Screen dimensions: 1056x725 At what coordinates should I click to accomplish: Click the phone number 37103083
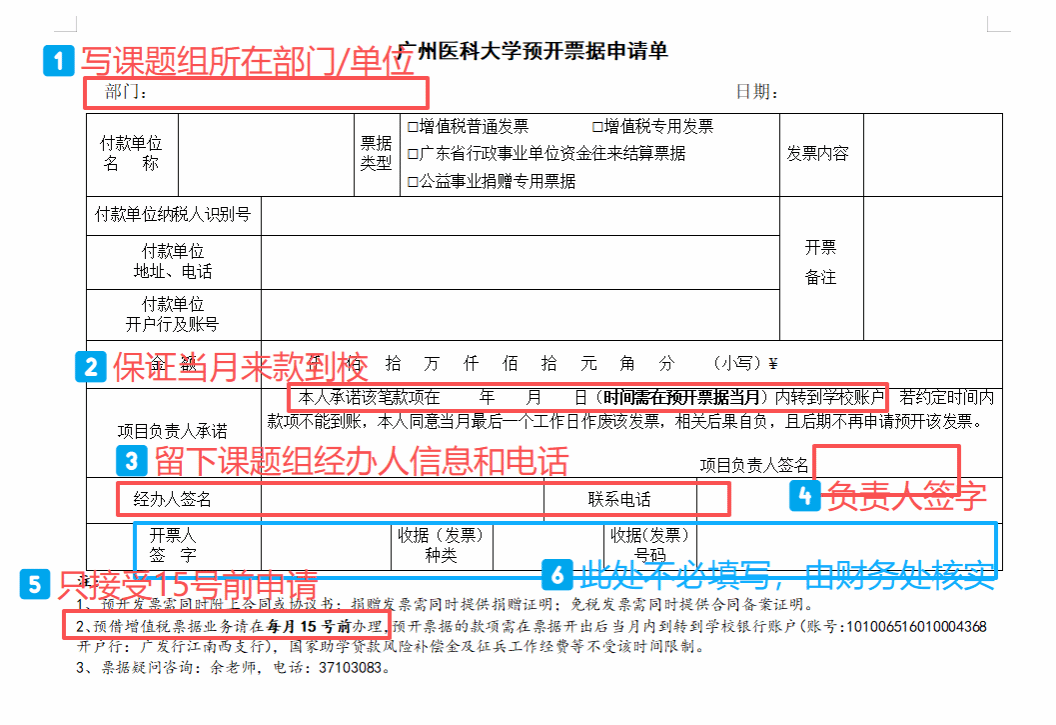pos(350,668)
